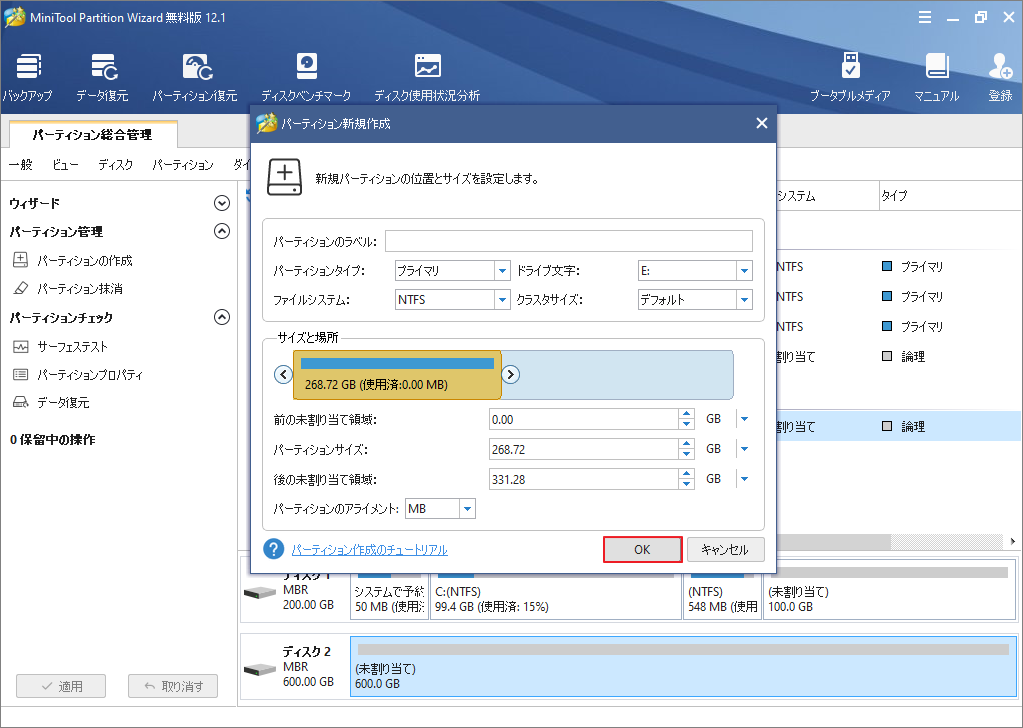Open the 一般 menu
The image size is (1023, 728).
pyautogui.click(x=20, y=165)
